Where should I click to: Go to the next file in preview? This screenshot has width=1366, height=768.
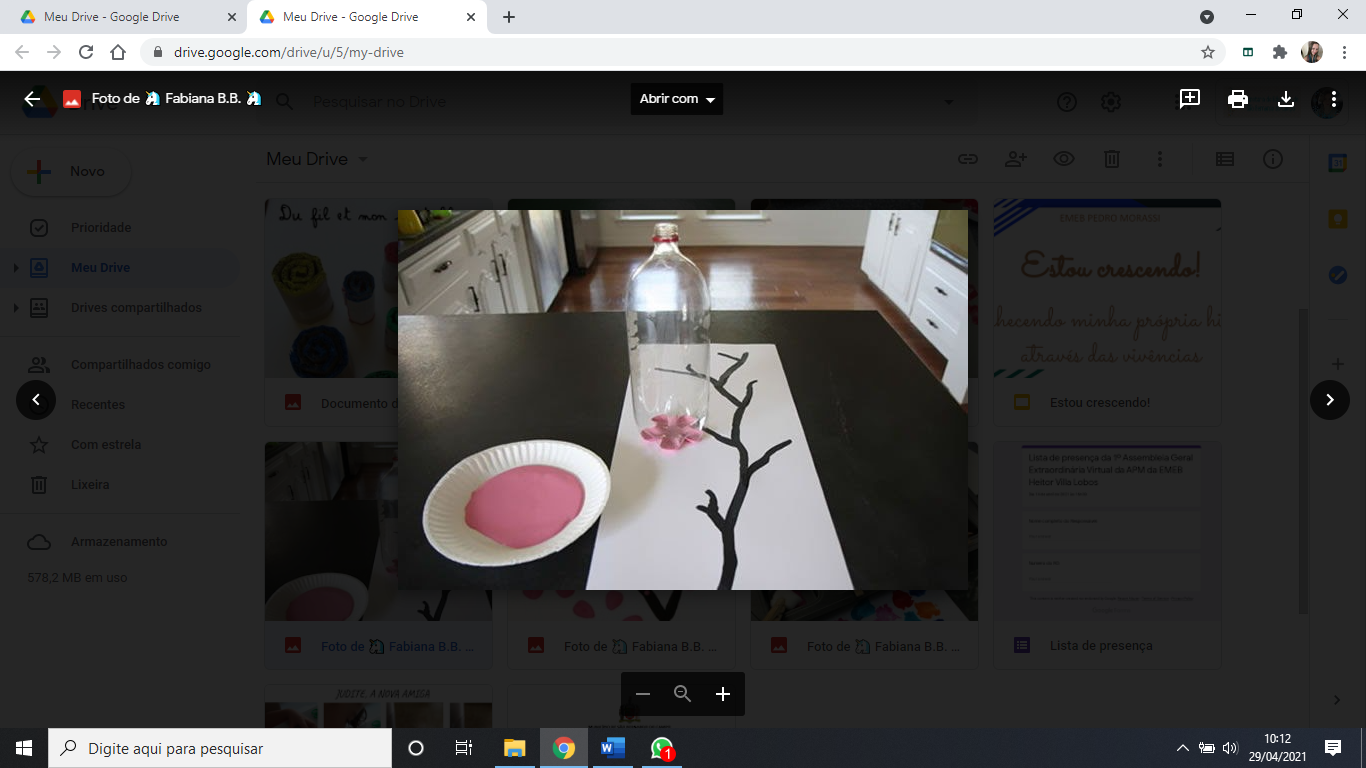1330,400
